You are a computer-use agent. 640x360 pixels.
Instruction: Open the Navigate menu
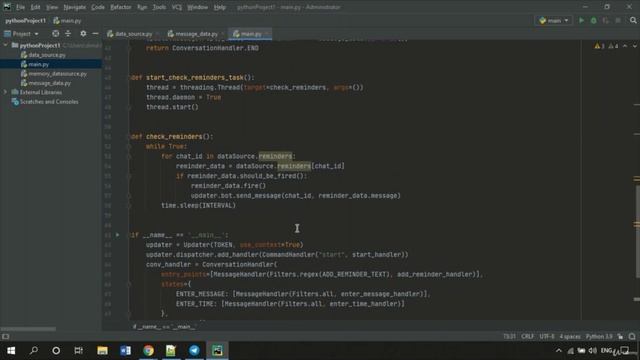tap(75, 7)
